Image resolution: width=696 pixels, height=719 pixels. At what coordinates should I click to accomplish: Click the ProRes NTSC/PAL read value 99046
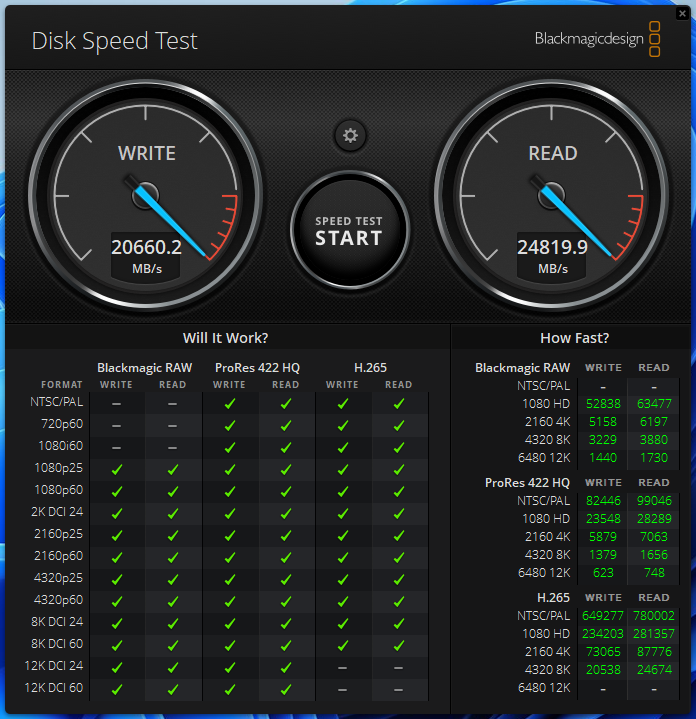click(654, 501)
